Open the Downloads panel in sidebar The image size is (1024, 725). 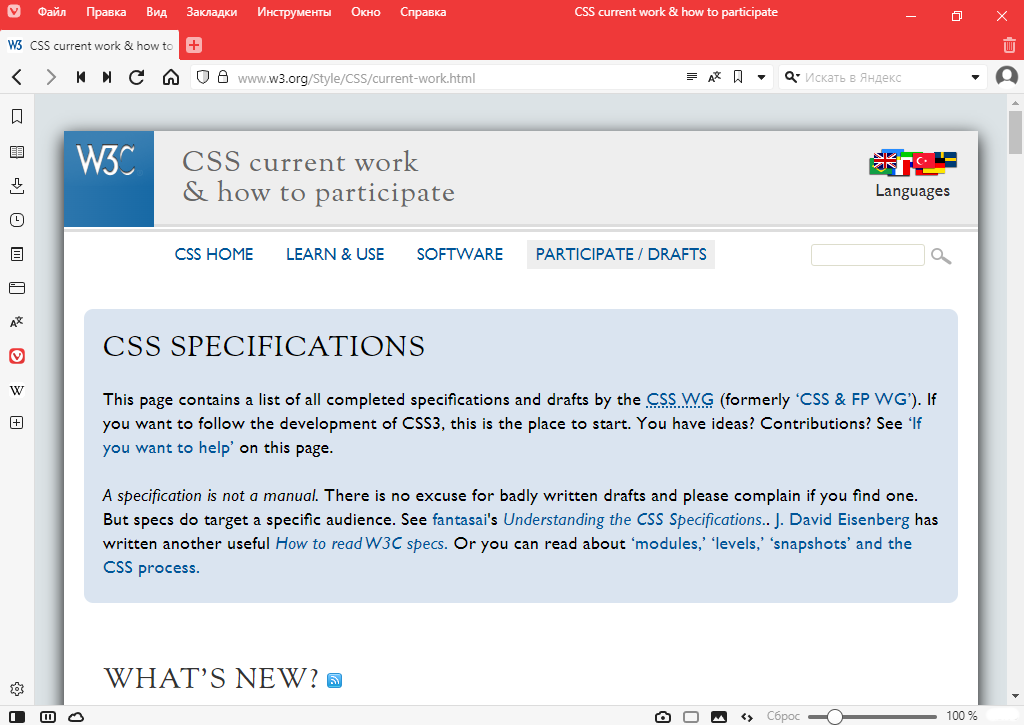click(17, 186)
